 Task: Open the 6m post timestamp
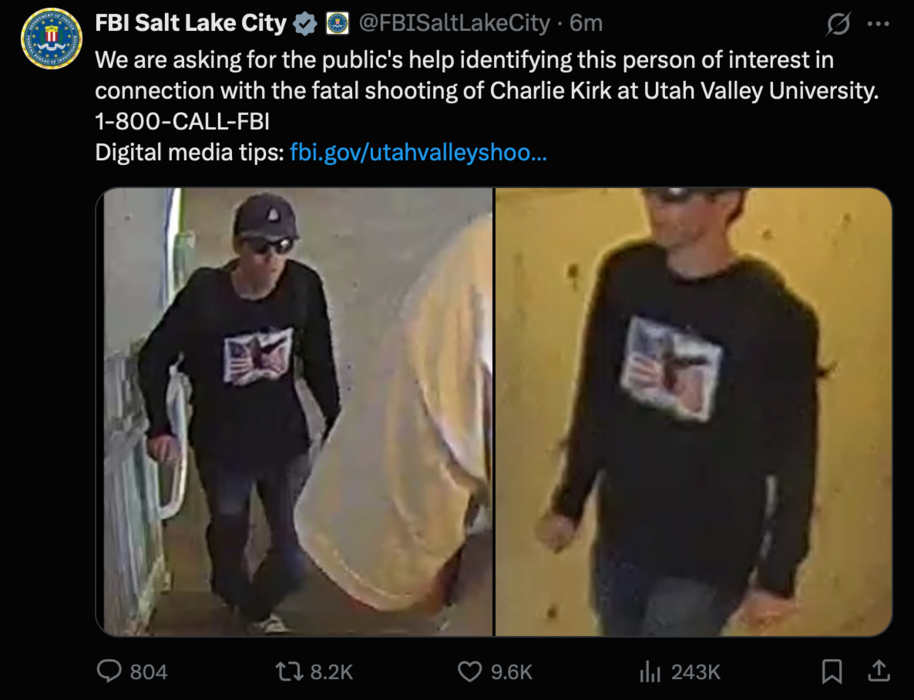point(585,23)
